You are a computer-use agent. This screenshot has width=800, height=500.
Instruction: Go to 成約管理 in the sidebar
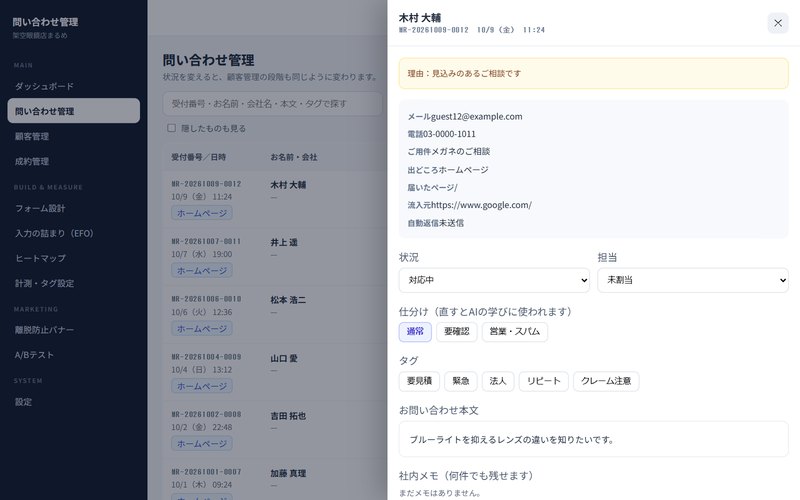click(73, 161)
